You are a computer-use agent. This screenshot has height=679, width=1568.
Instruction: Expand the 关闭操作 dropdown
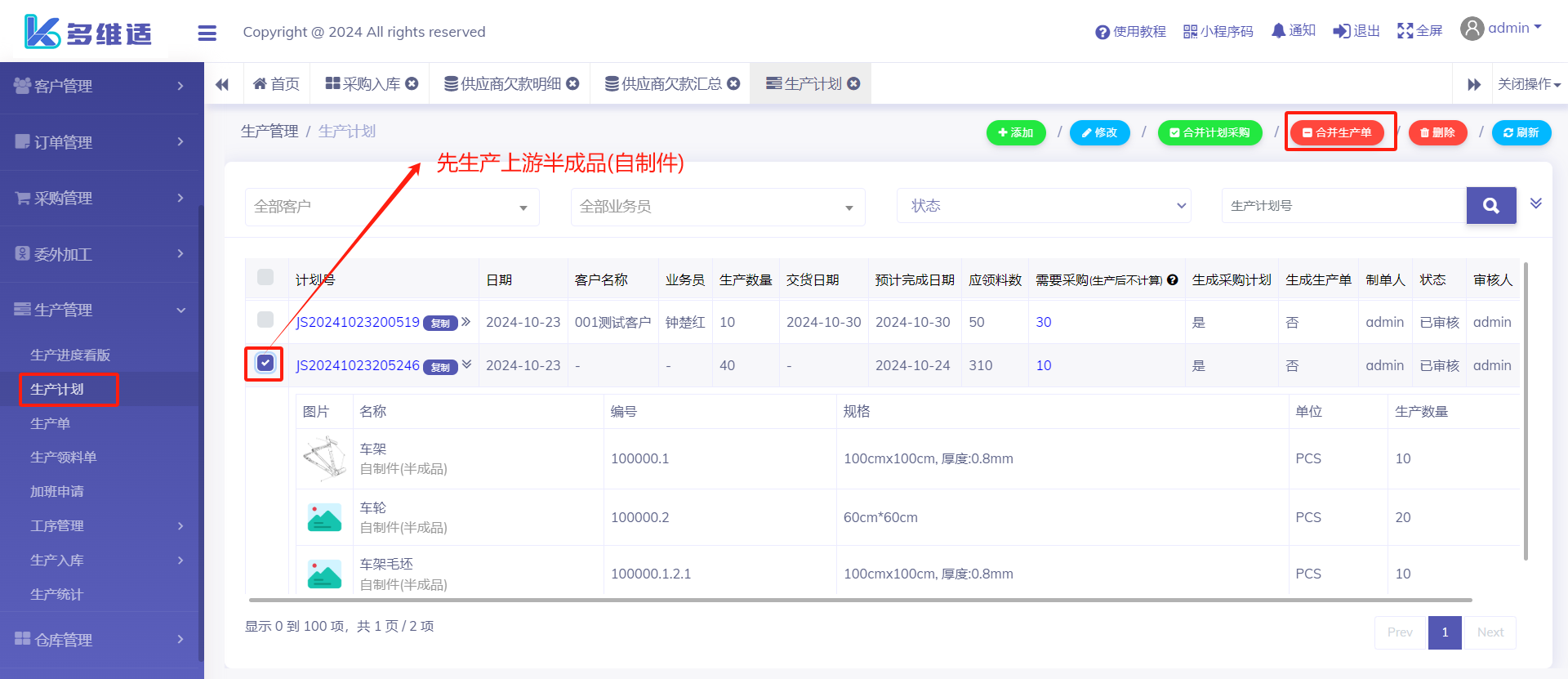point(1528,84)
